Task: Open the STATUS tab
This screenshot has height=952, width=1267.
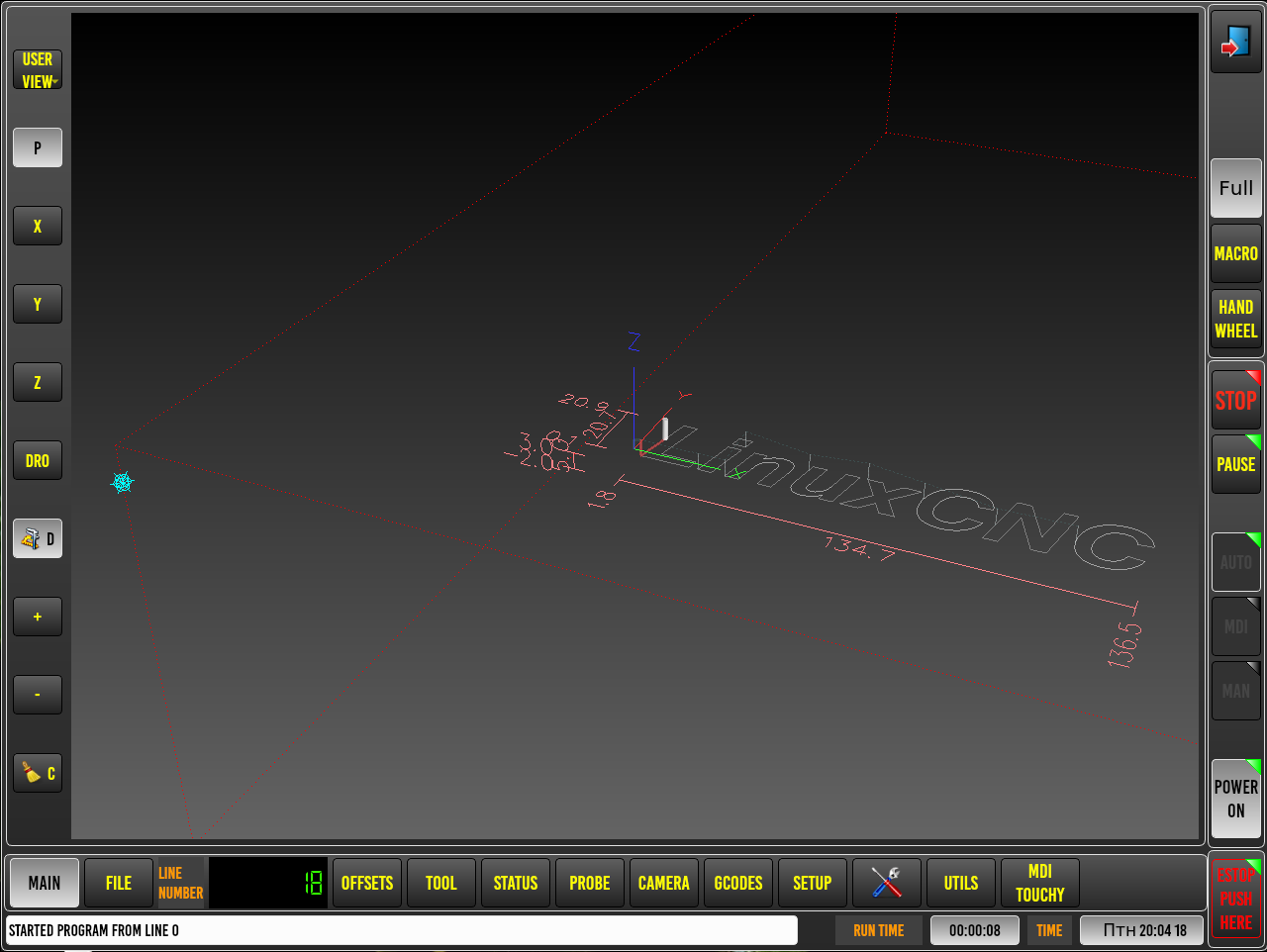Action: click(x=516, y=883)
